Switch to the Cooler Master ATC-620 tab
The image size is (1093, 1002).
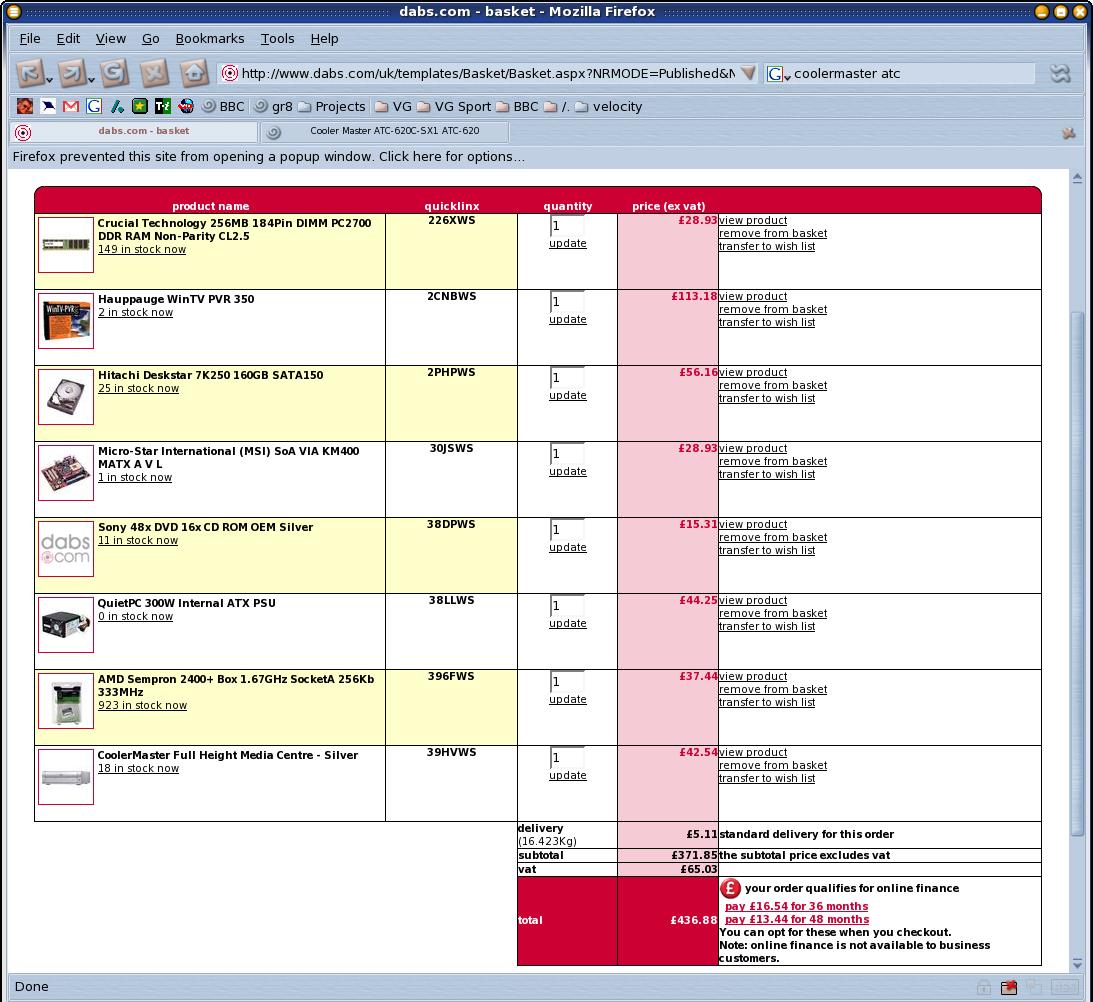[x=385, y=131]
